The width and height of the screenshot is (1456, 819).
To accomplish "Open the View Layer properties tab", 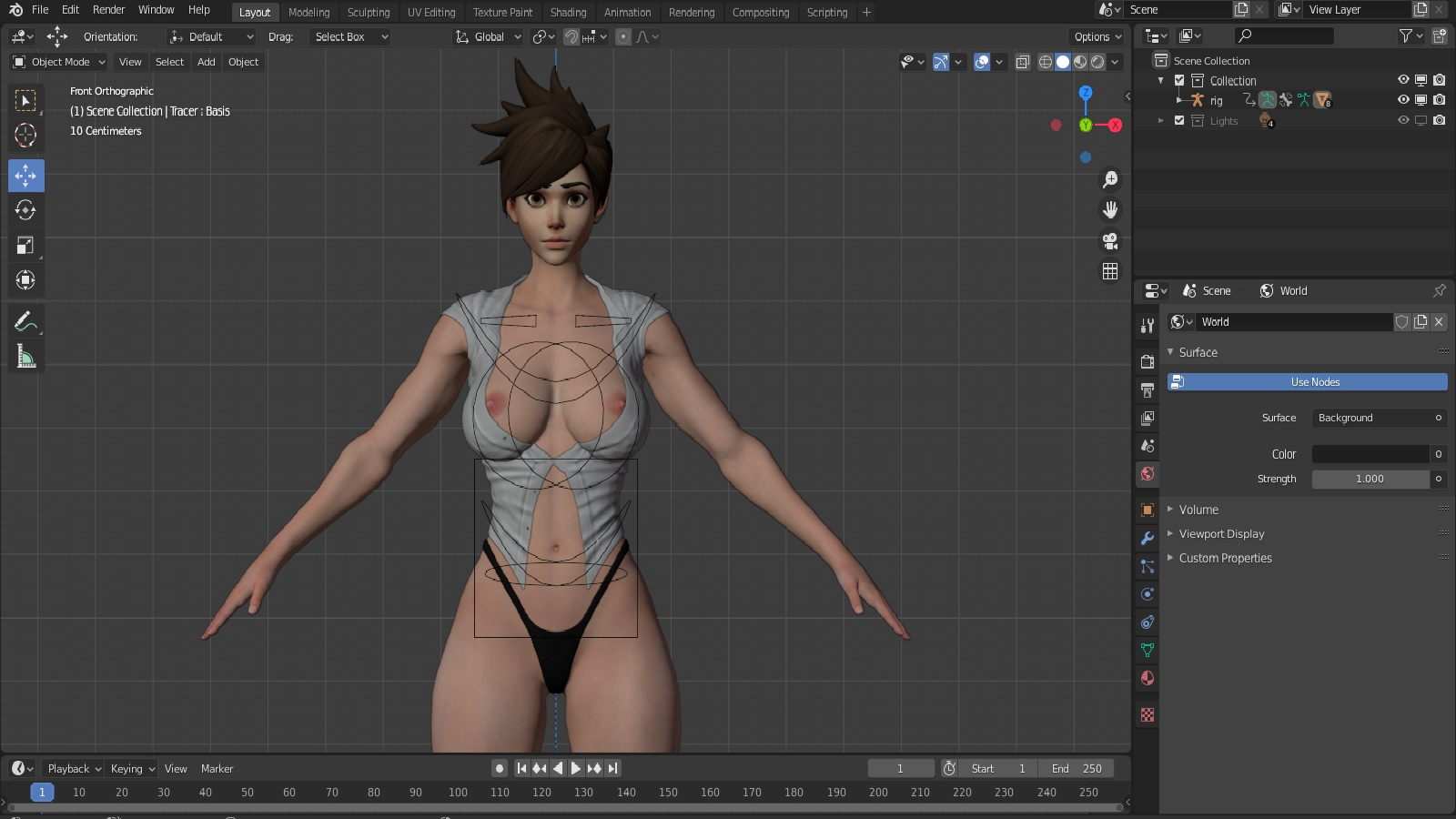I will [1148, 418].
